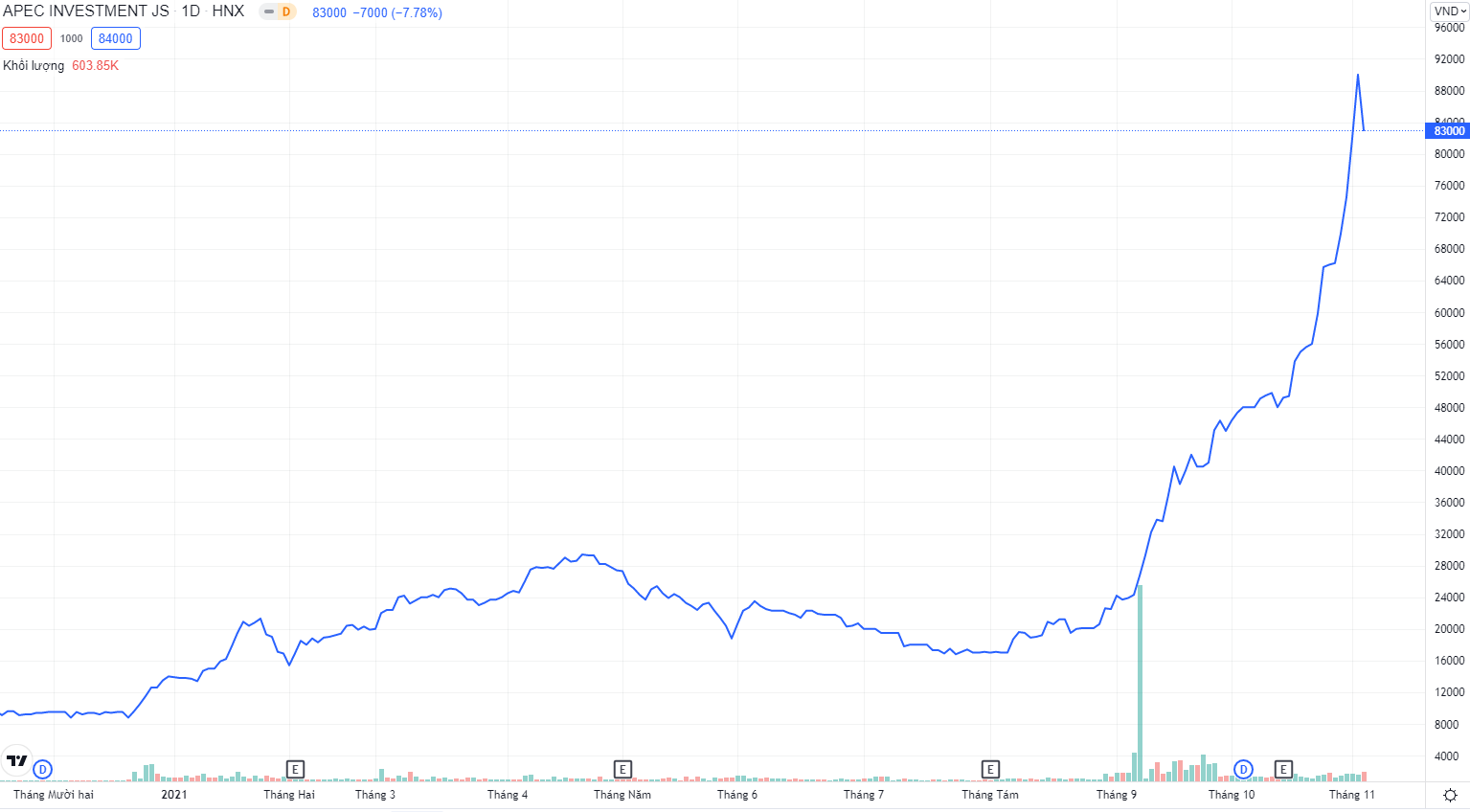Click Tháng 6 on the time axis
This screenshot has height=812, width=1470.
737,795
